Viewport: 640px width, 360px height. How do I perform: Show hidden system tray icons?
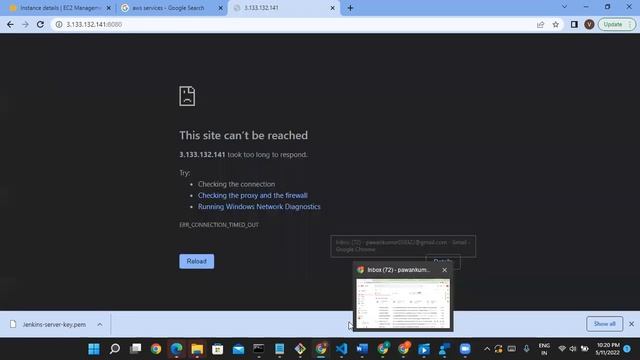[487, 349]
